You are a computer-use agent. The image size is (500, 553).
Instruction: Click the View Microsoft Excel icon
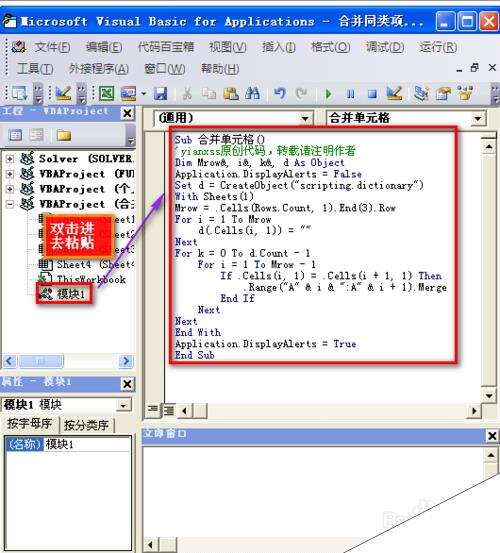106,93
